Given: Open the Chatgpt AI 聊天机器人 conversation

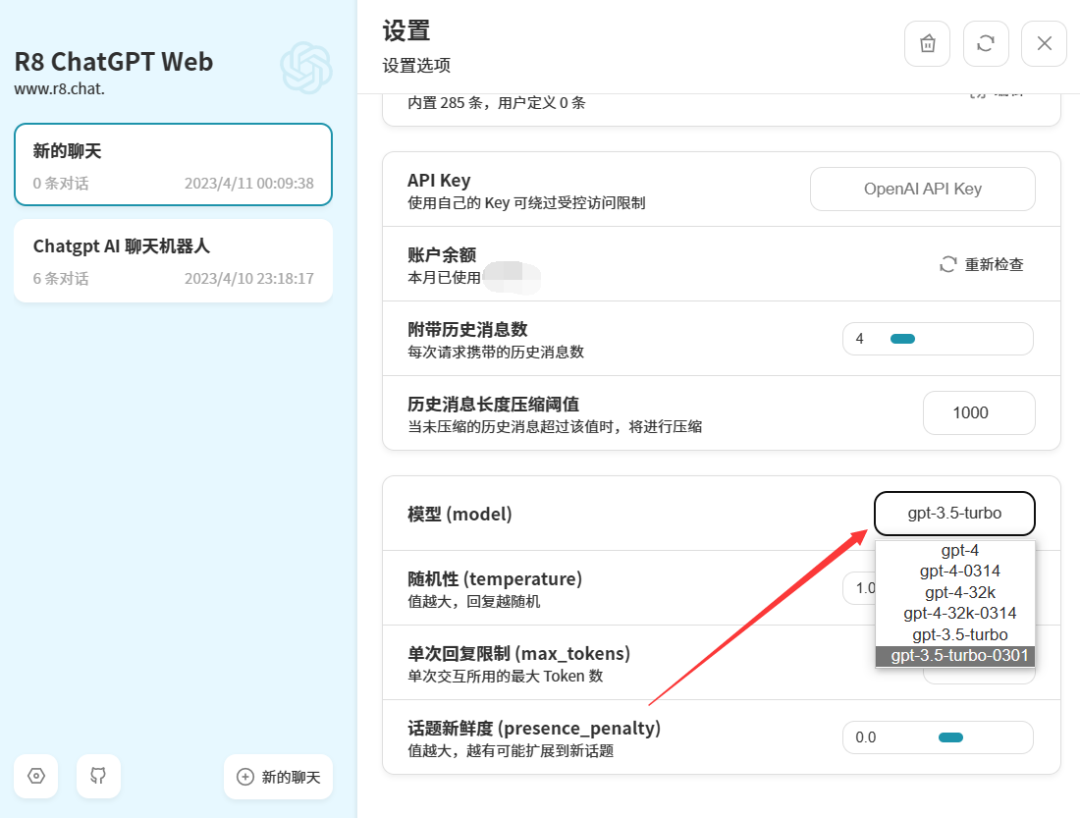Looking at the screenshot, I should pyautogui.click(x=173, y=261).
